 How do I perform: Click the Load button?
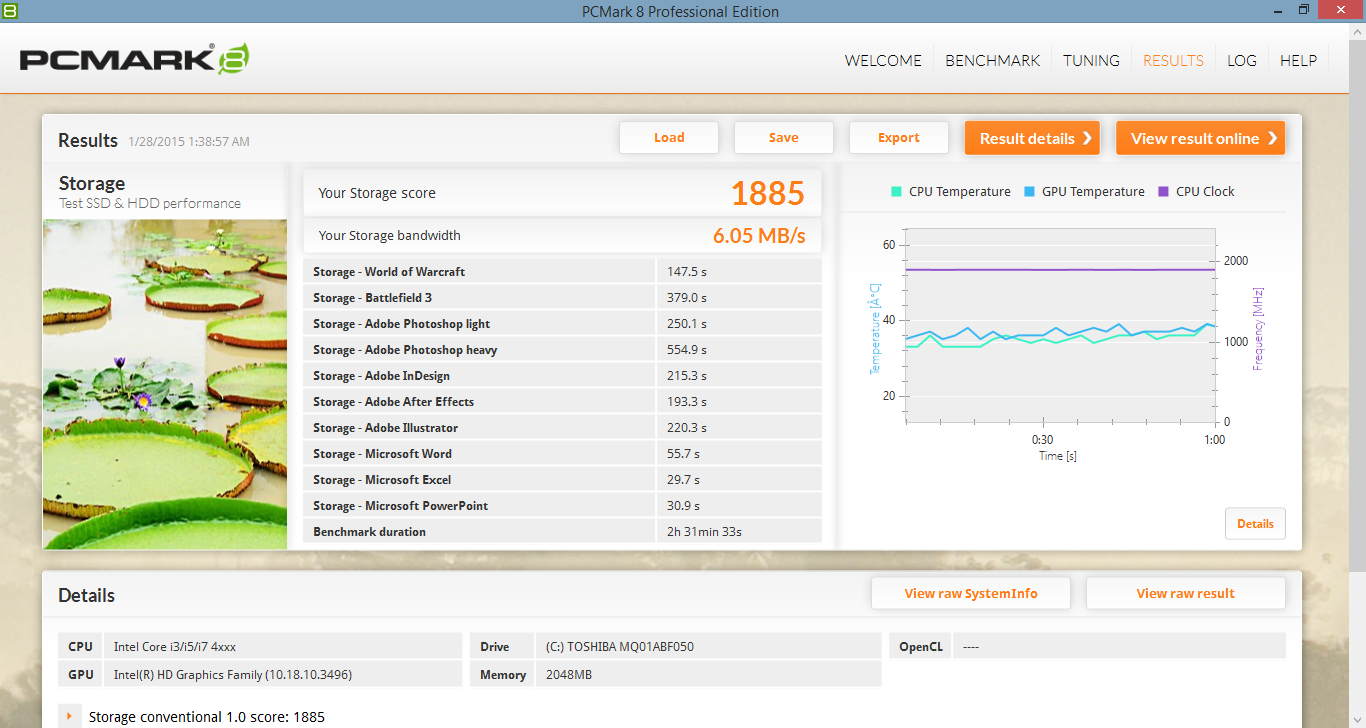pos(669,138)
